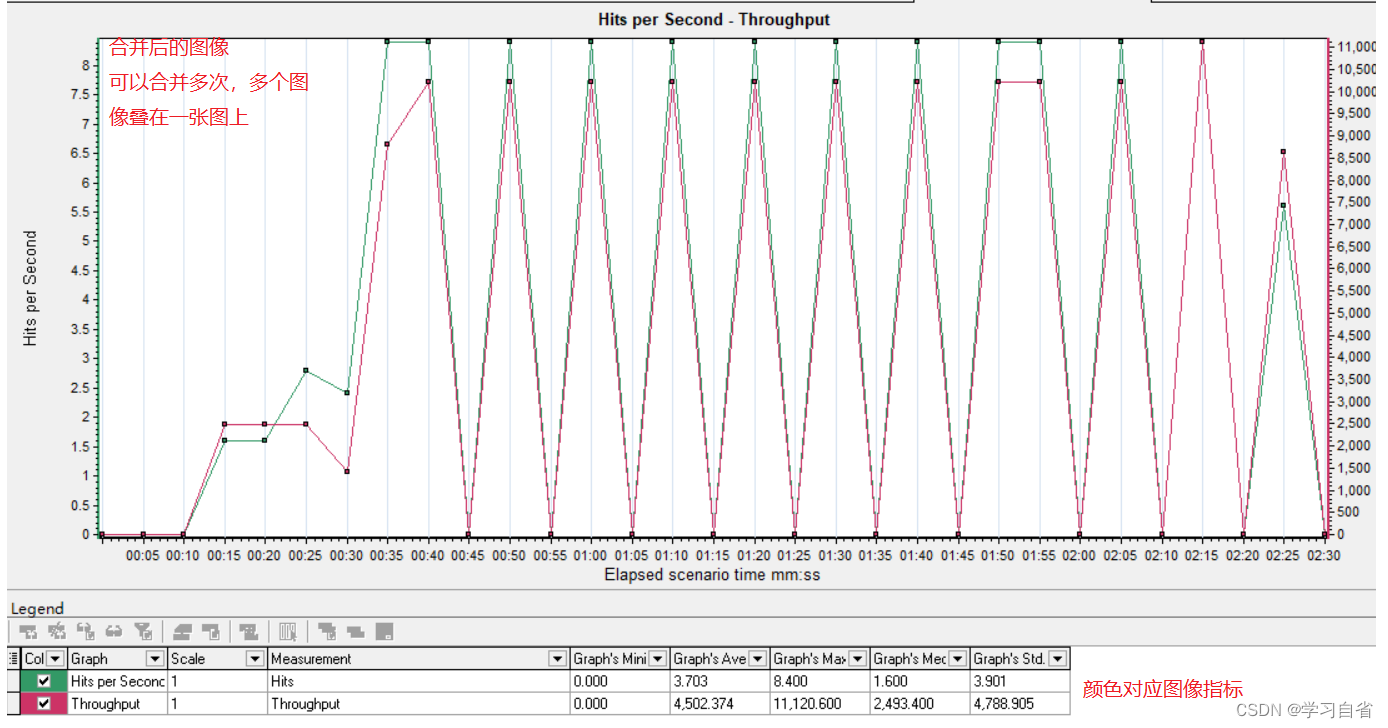Click the Legend panel title
The image size is (1388, 728).
(x=37, y=608)
